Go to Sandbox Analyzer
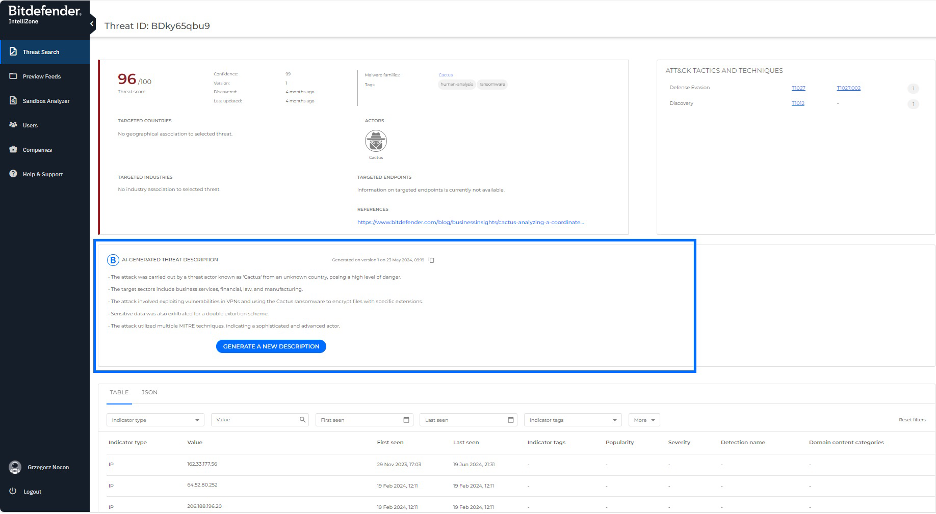 45,101
